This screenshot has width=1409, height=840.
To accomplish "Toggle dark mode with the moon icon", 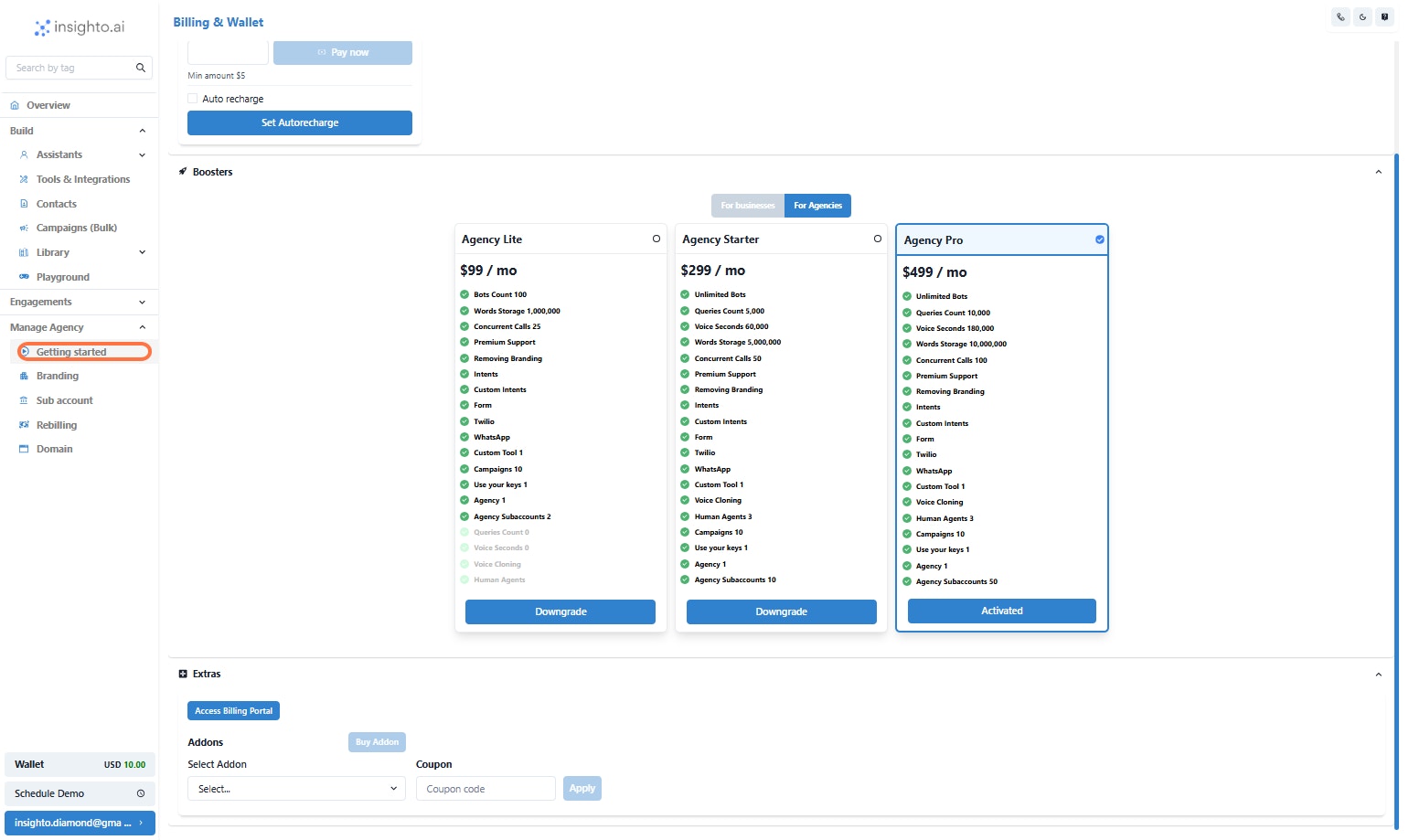I will coord(1362,16).
